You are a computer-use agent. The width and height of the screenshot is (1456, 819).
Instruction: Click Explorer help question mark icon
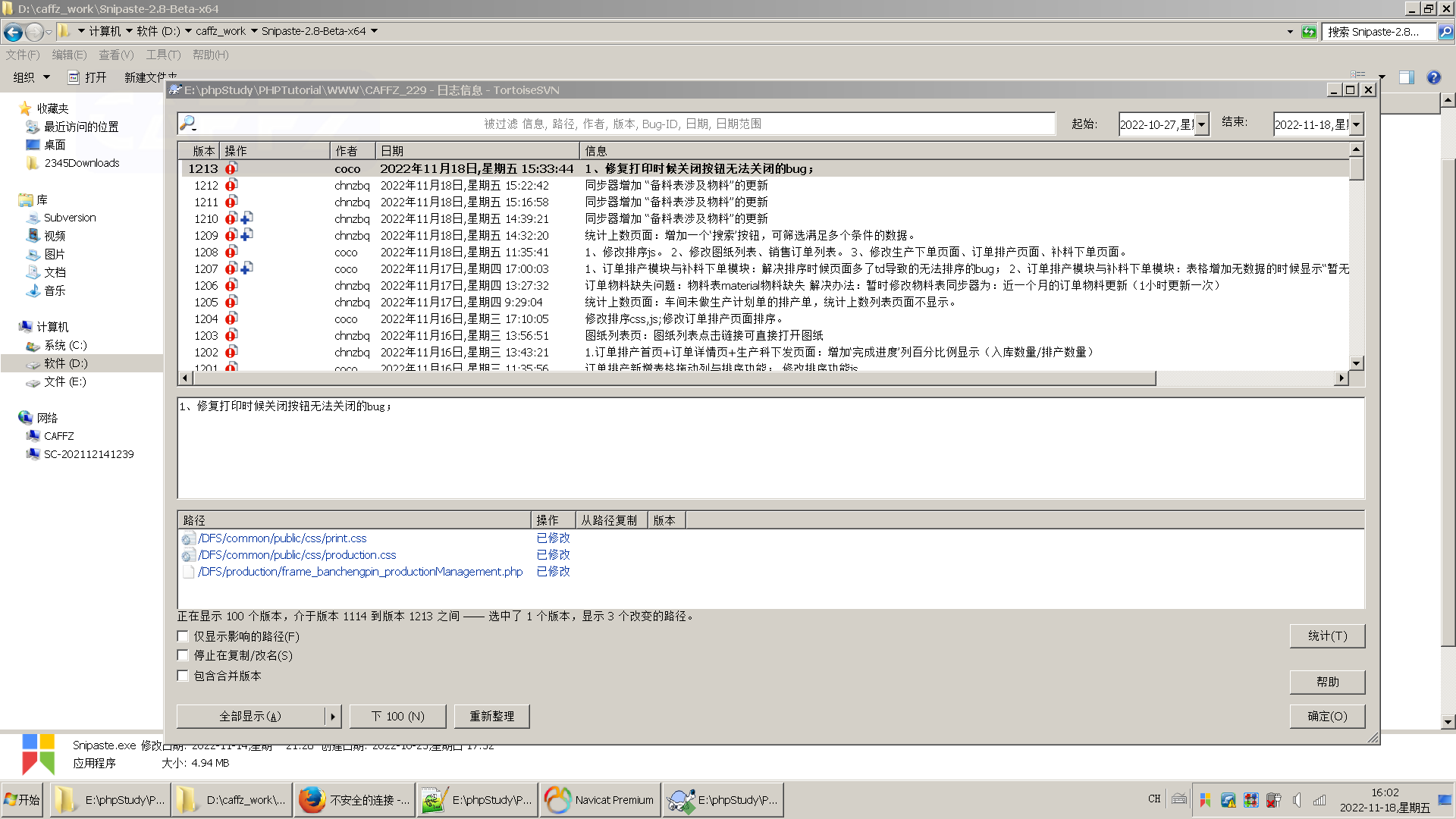point(1433,77)
